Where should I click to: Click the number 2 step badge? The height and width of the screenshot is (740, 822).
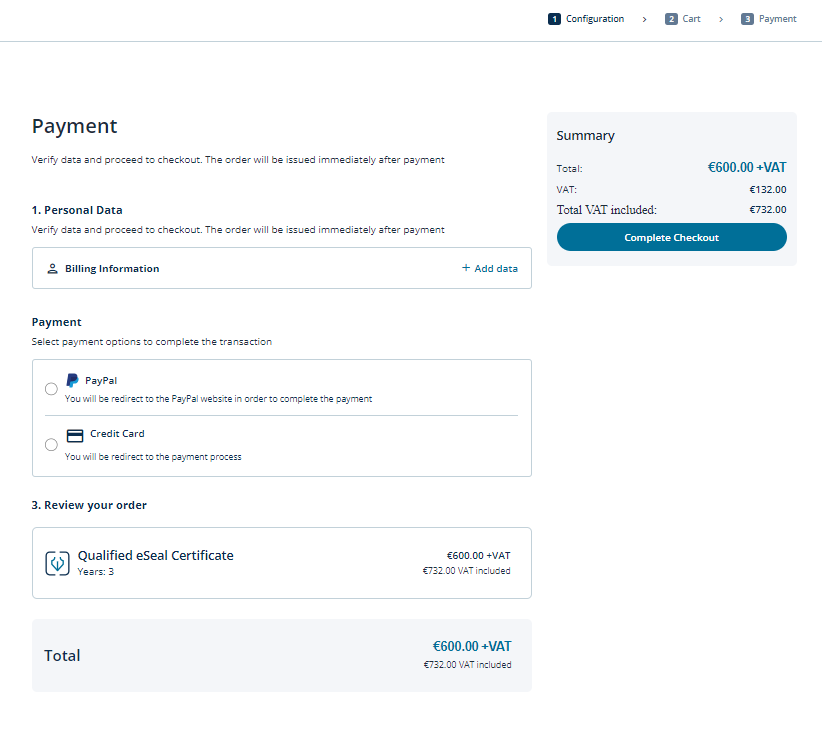pyautogui.click(x=671, y=19)
